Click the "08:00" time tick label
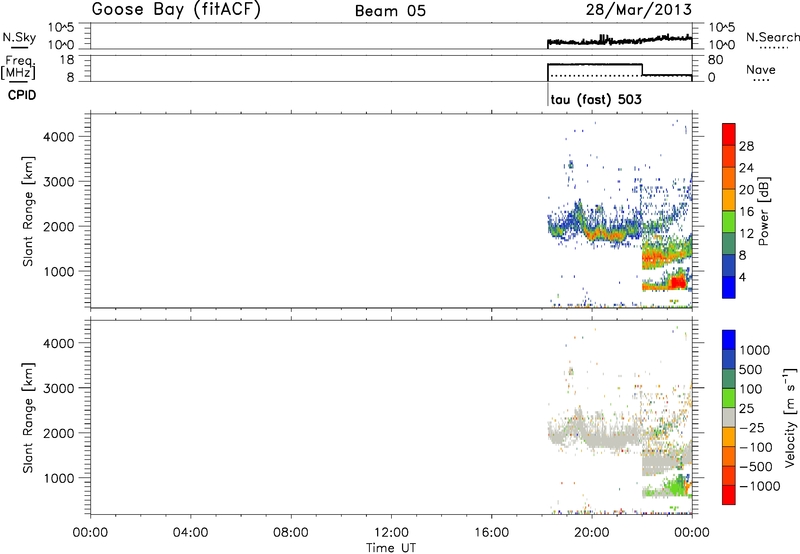Screen dimensions: 800x554 click(290, 533)
